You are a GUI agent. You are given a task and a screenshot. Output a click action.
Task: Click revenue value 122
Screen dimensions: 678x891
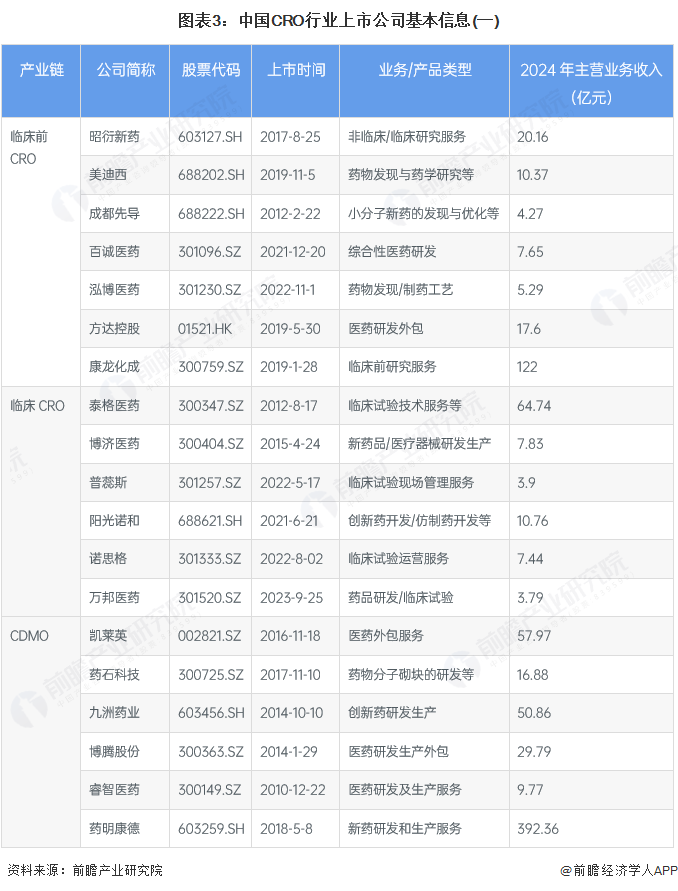527,367
